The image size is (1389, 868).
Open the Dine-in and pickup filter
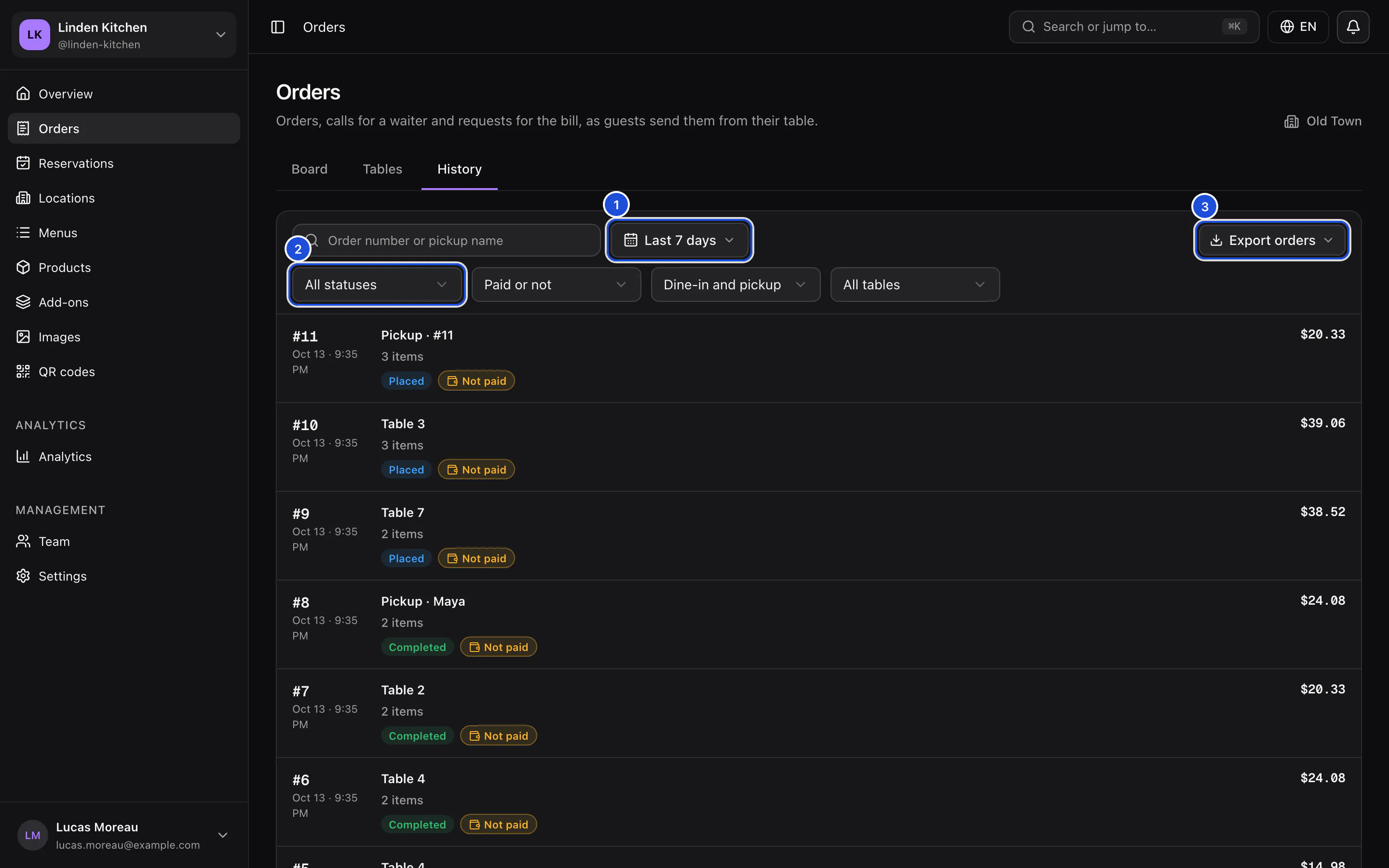[735, 285]
